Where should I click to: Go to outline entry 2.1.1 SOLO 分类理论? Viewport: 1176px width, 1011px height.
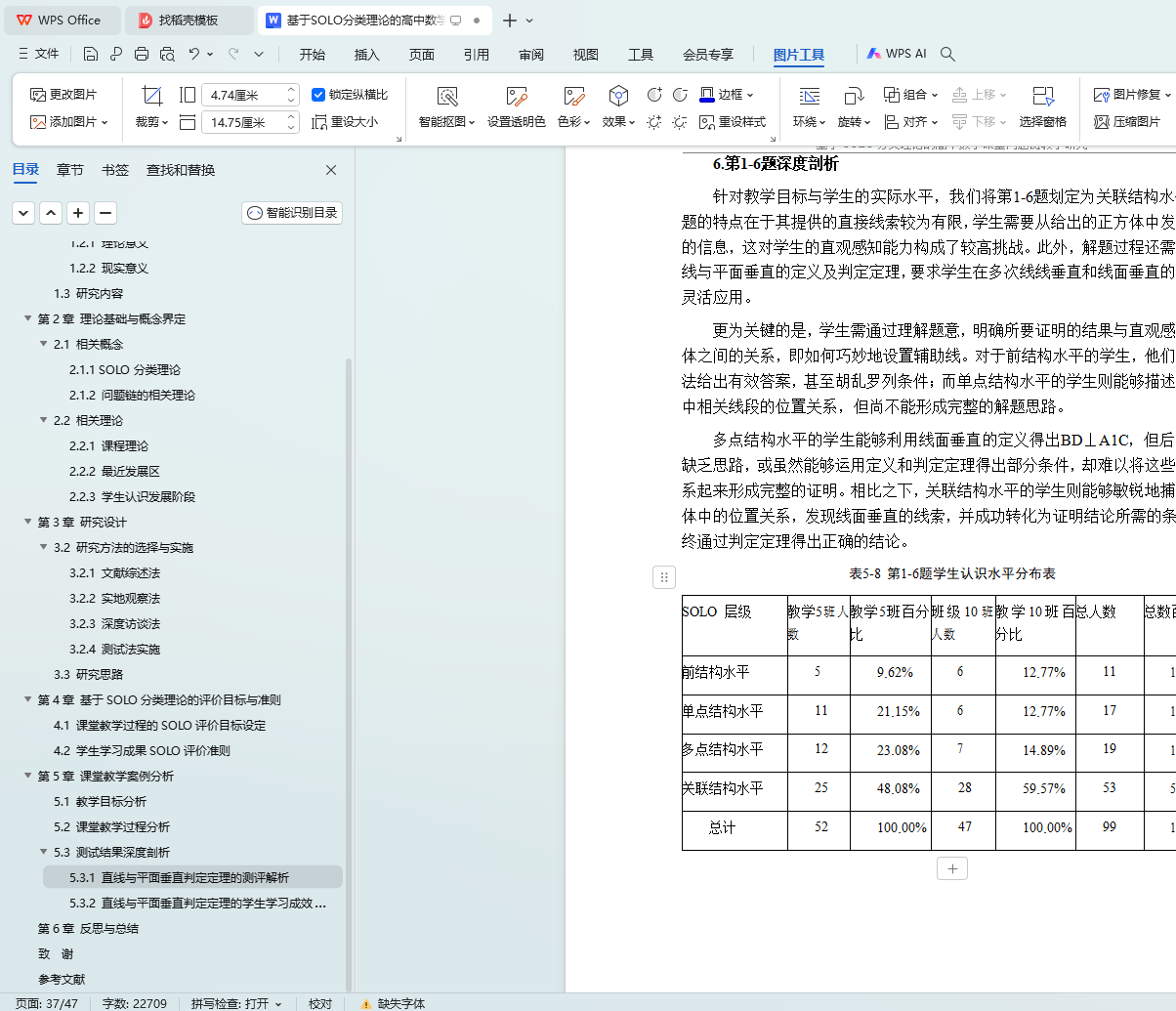tap(125, 370)
